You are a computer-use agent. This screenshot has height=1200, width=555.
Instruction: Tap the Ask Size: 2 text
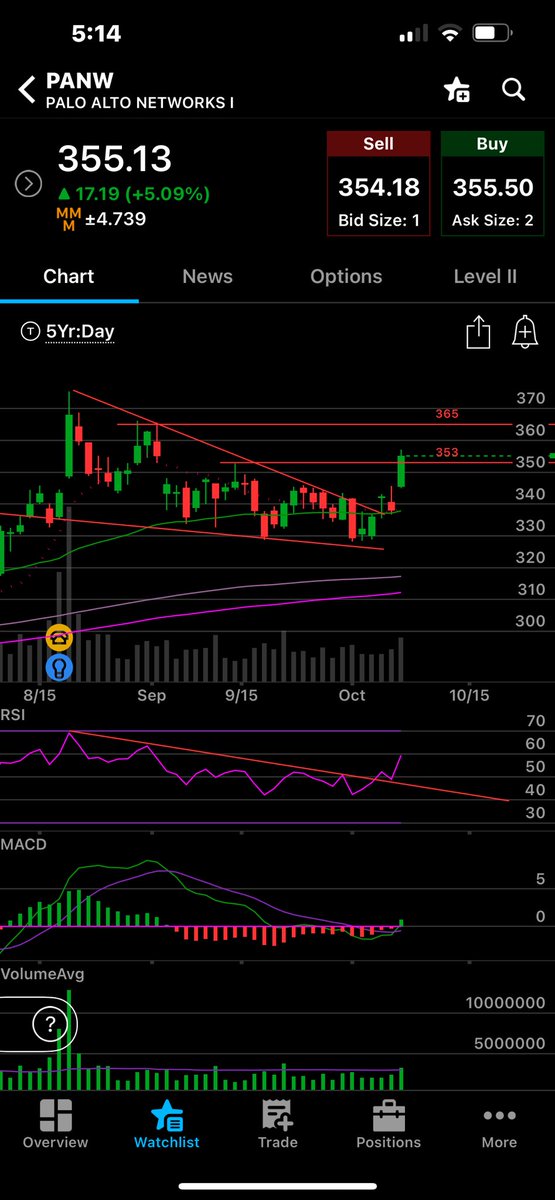(x=492, y=221)
